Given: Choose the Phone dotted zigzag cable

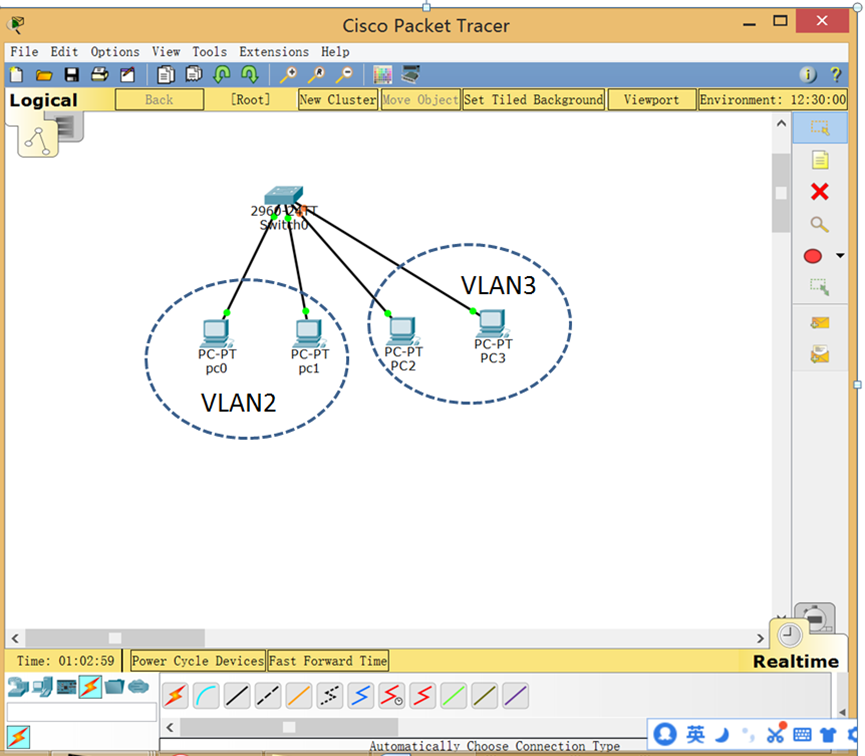Looking at the screenshot, I should pos(330,696).
